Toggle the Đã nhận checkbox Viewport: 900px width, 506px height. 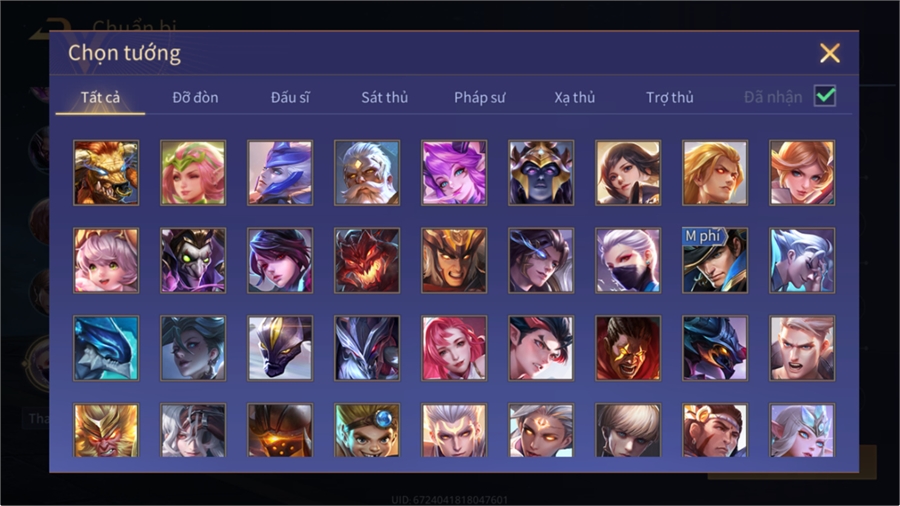pos(825,96)
